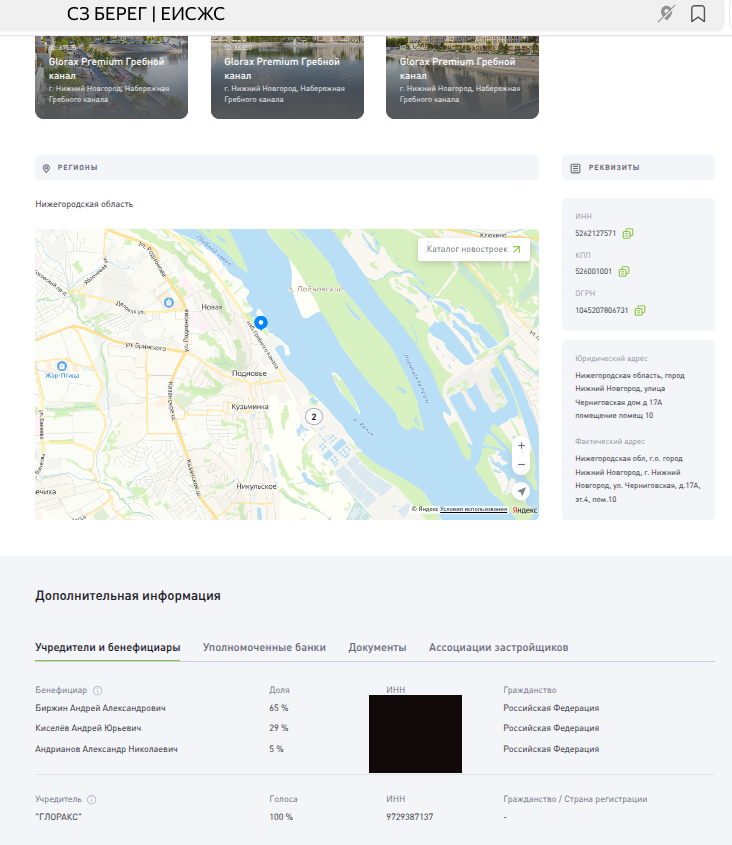This screenshot has height=845, width=732.
Task: Copy the КПП number 526001001
Action: [x=624, y=272]
